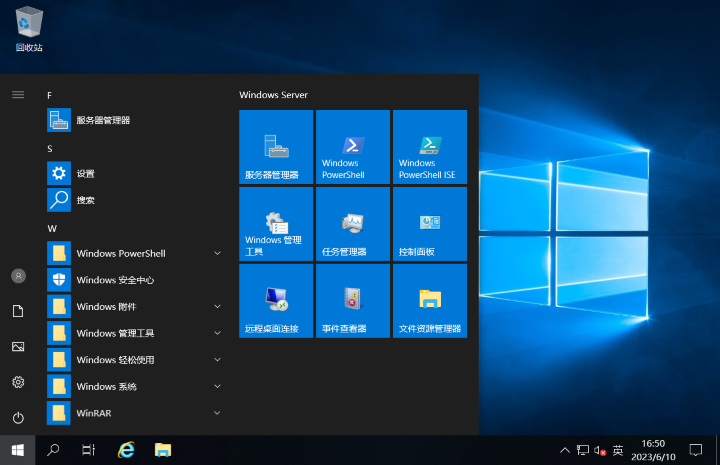
Task: Switch the 英 input method indicator
Action: (x=618, y=450)
